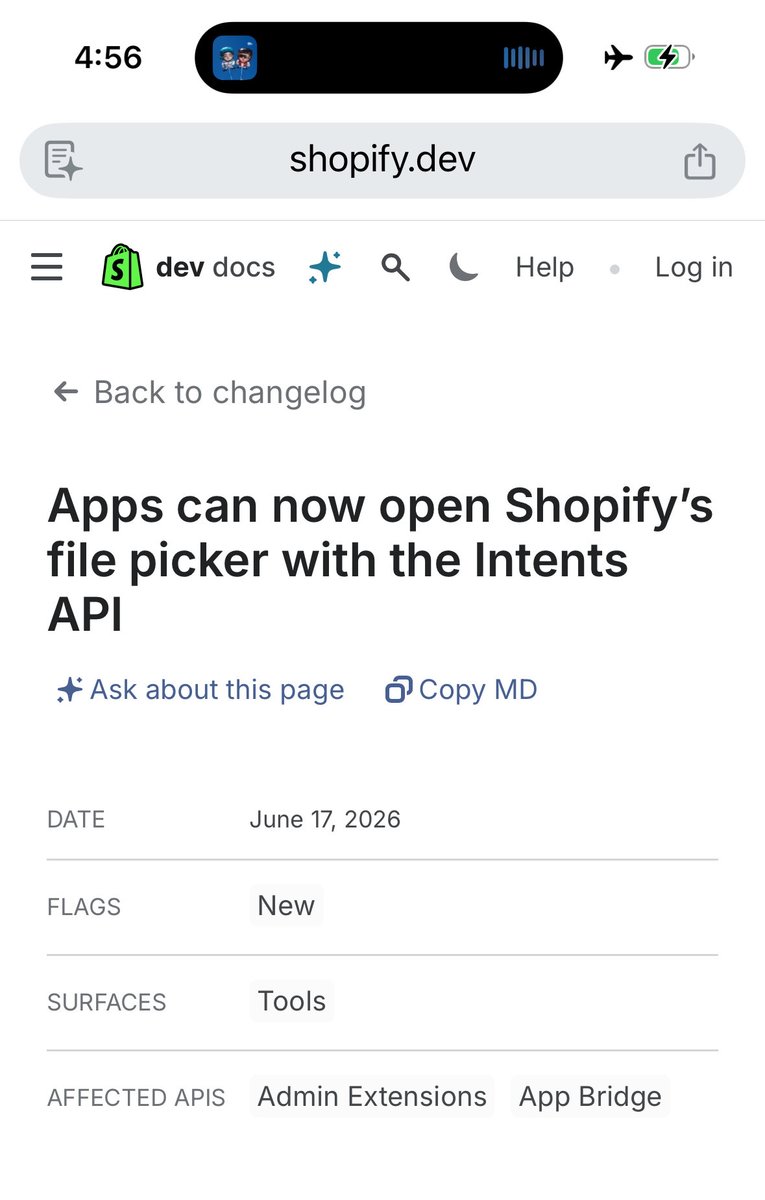Select the New flag tag
This screenshot has width=765, height=1200.
(x=286, y=905)
